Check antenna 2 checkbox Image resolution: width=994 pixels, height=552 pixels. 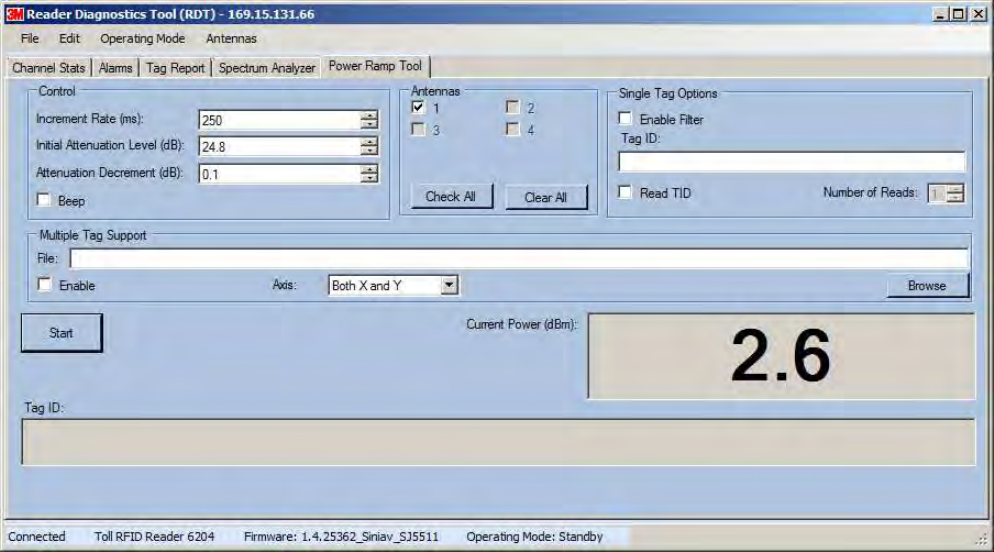tap(513, 107)
